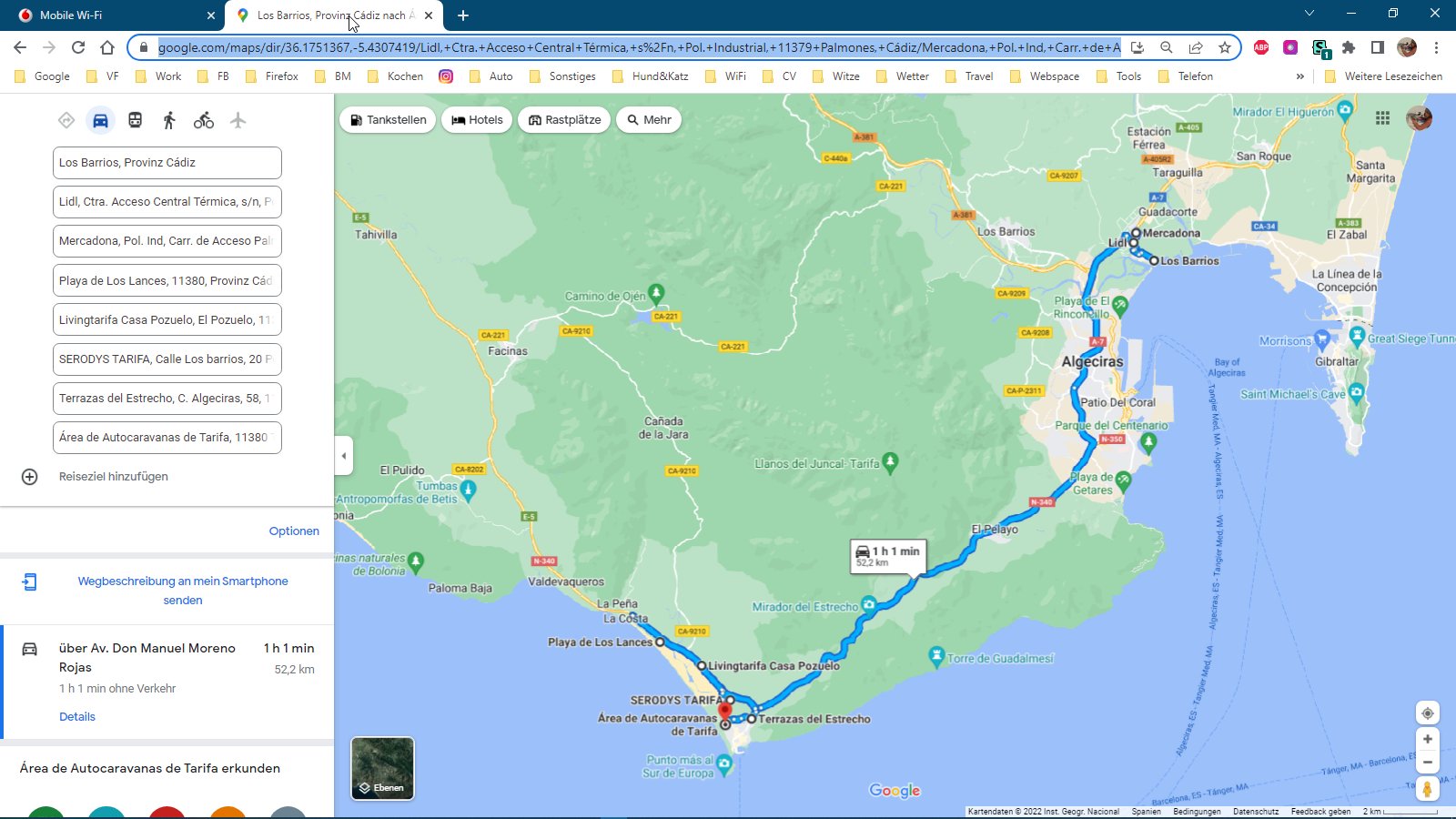1456x819 pixels.
Task: Show more bookmarks with the chevron
Action: [1300, 76]
